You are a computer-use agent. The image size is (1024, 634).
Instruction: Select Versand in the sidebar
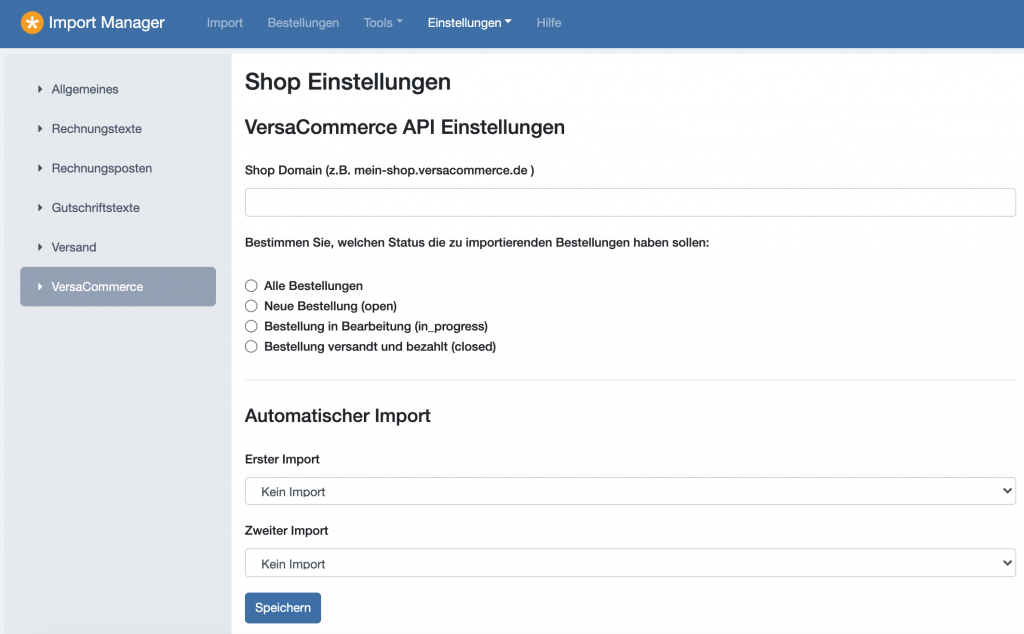pos(74,247)
